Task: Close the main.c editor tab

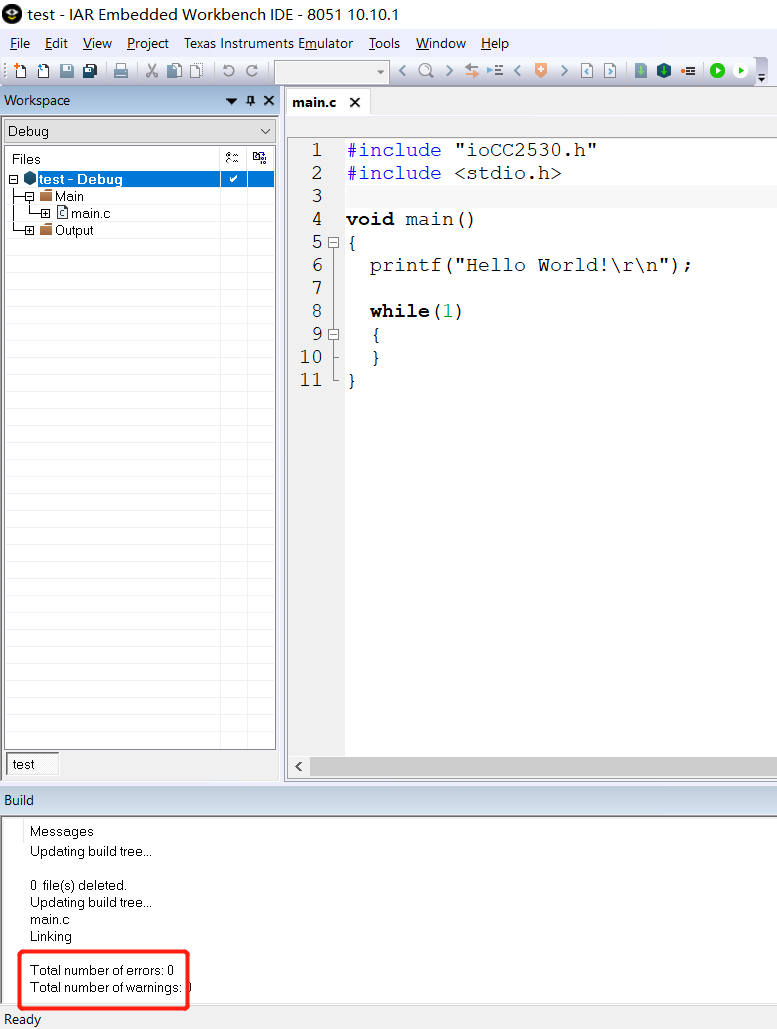Action: tap(355, 102)
